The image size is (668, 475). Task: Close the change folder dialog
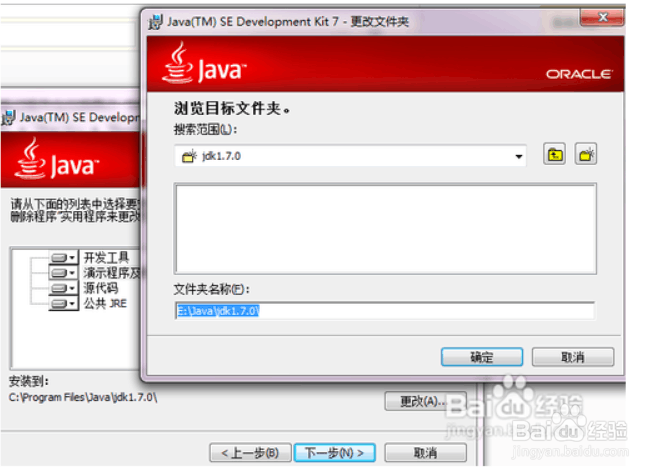coord(602,17)
